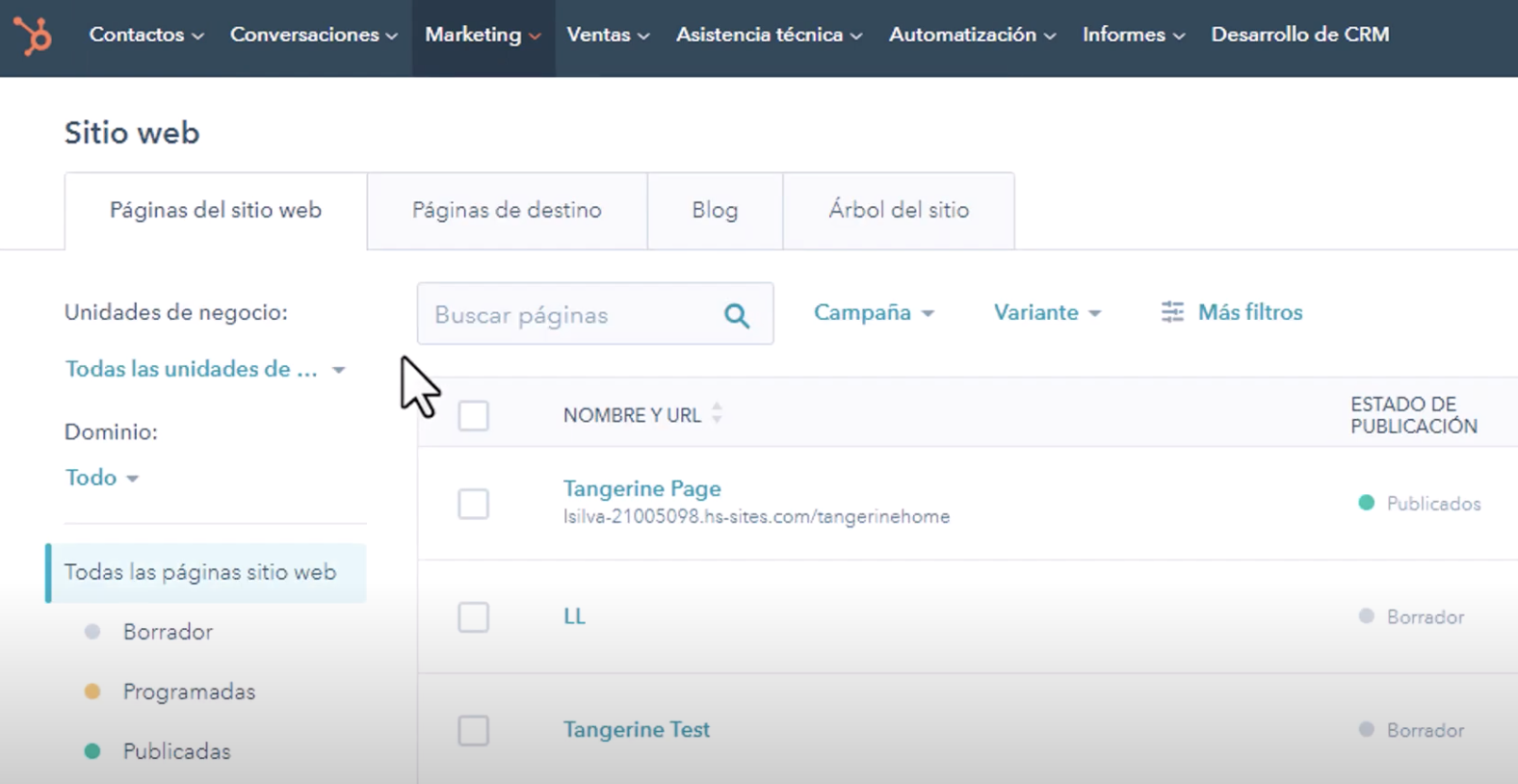
Task: Select all pages with header checkbox
Action: 473,416
